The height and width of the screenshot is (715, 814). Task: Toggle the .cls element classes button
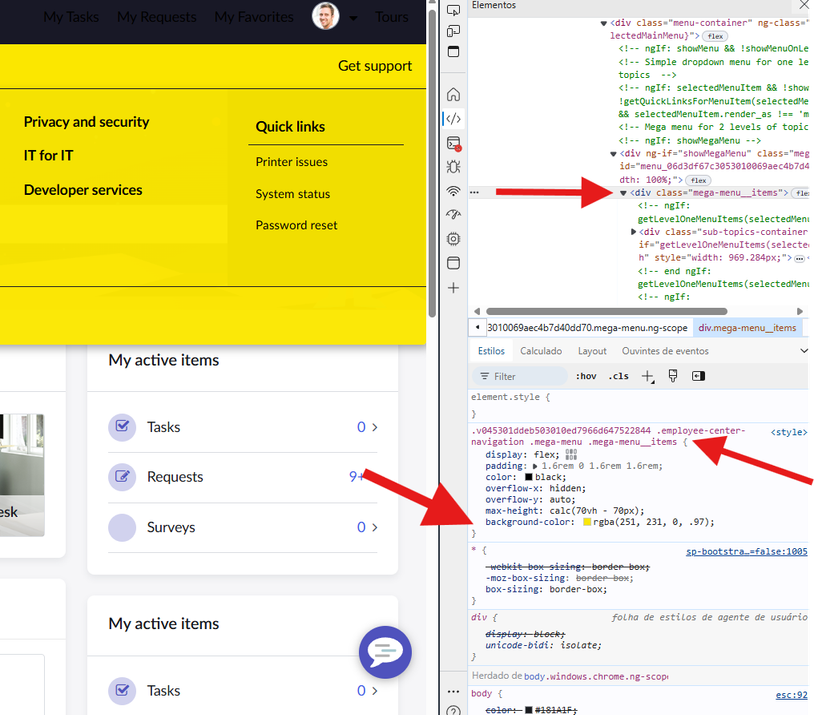(x=618, y=376)
